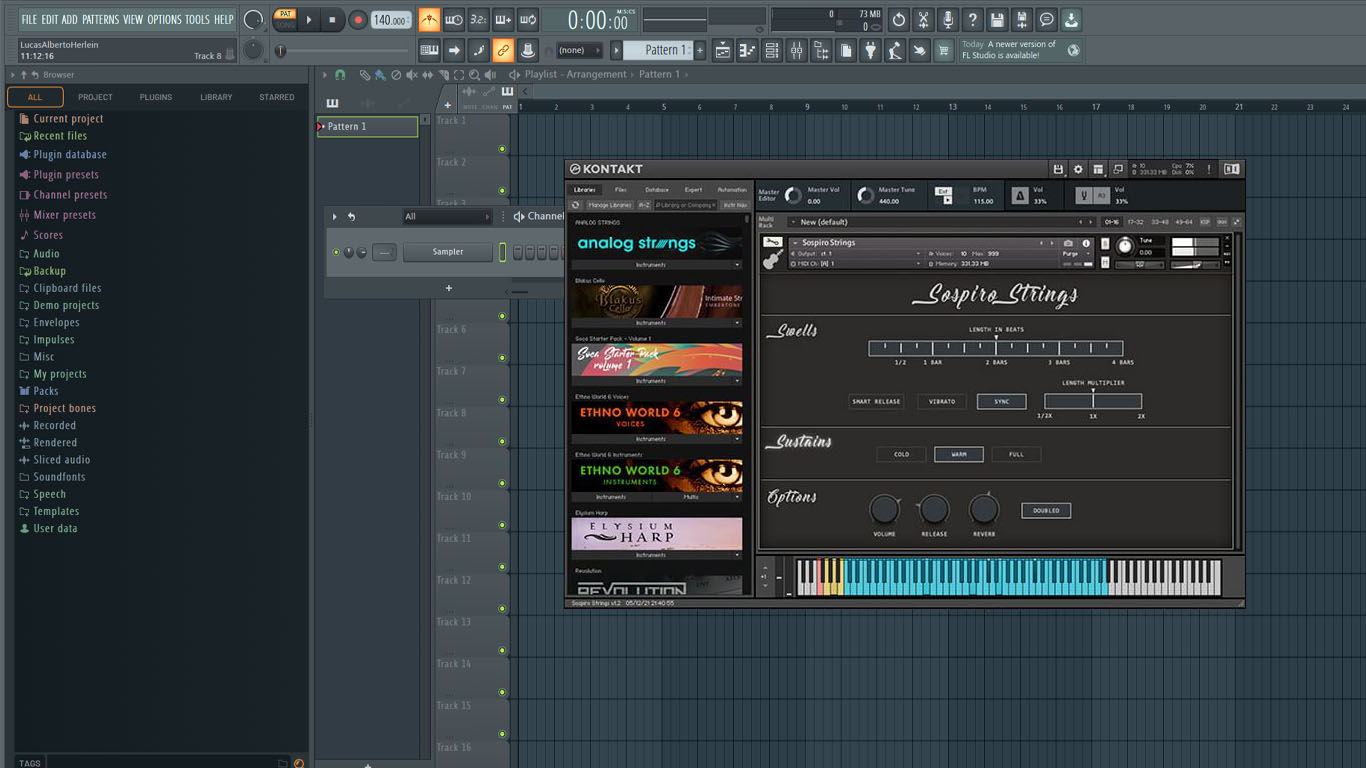This screenshot has height=768, width=1366.
Task: Click the Kontakt library refresh icon
Action: point(576,205)
